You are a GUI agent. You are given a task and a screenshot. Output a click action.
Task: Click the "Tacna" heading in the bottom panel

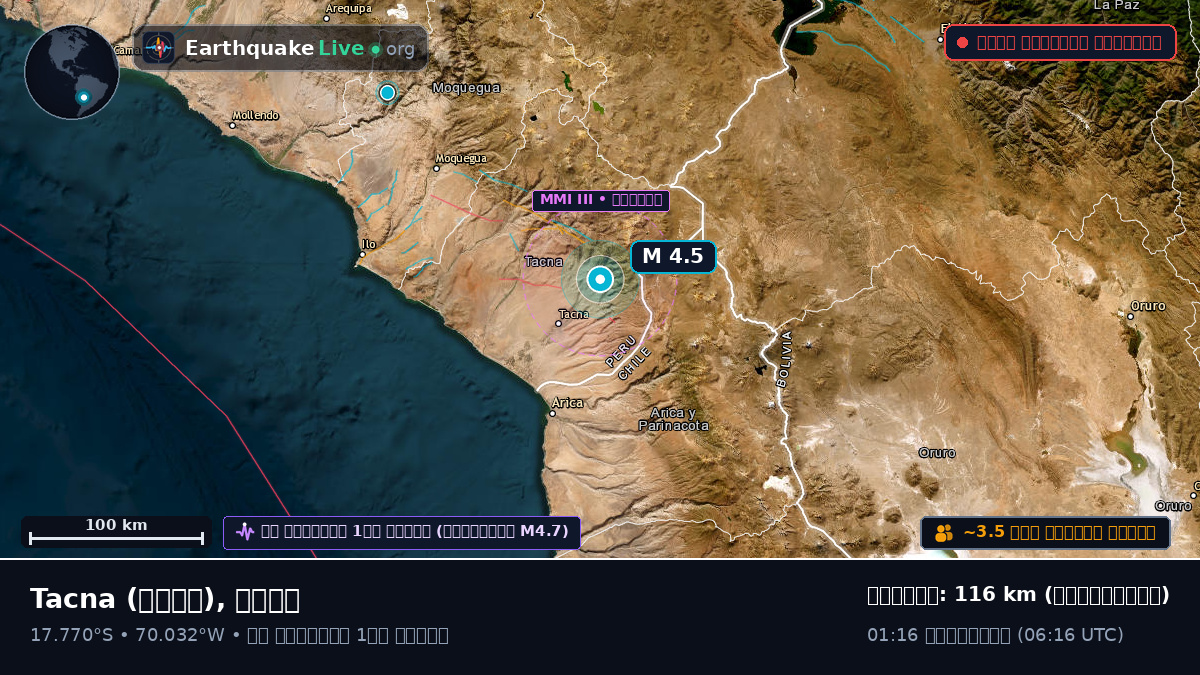click(75, 599)
